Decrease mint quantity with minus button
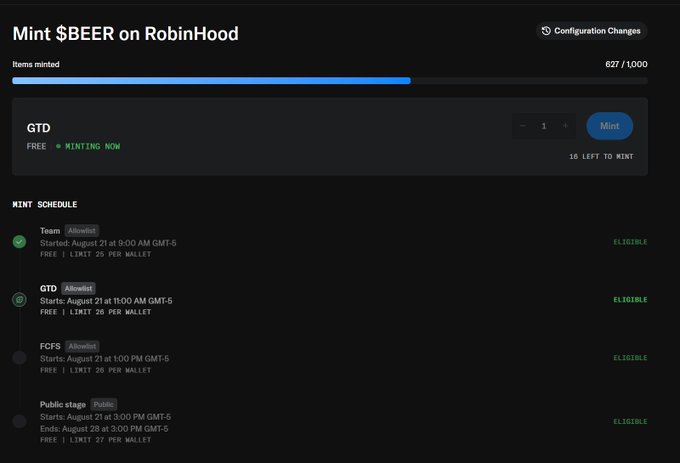Image resolution: width=680 pixels, height=463 pixels. (523, 126)
